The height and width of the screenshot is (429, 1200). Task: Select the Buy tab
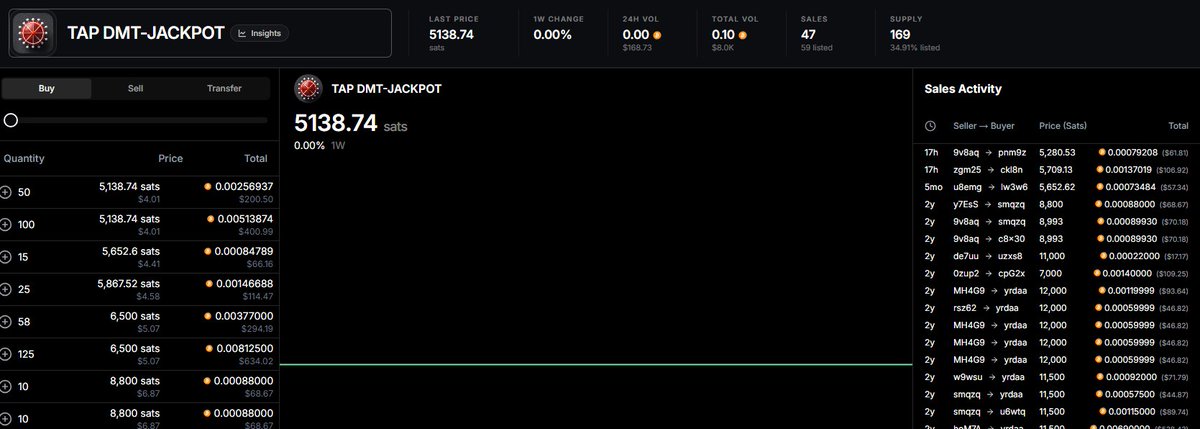[46, 88]
